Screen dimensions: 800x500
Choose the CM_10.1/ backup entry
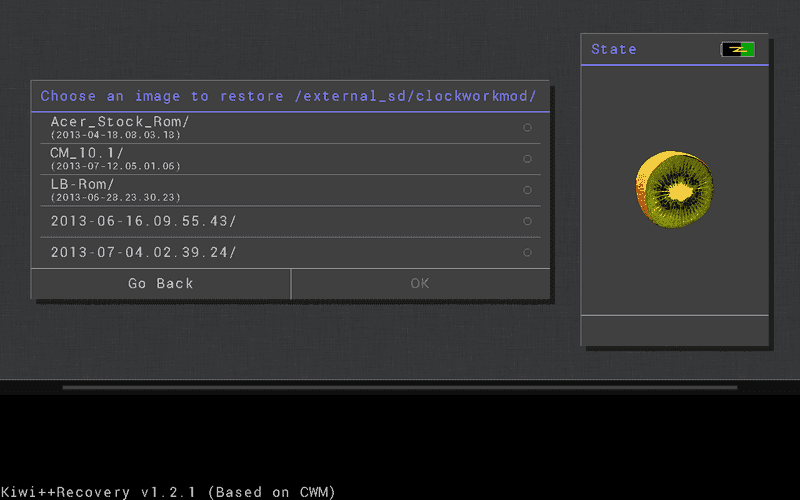tap(290, 159)
